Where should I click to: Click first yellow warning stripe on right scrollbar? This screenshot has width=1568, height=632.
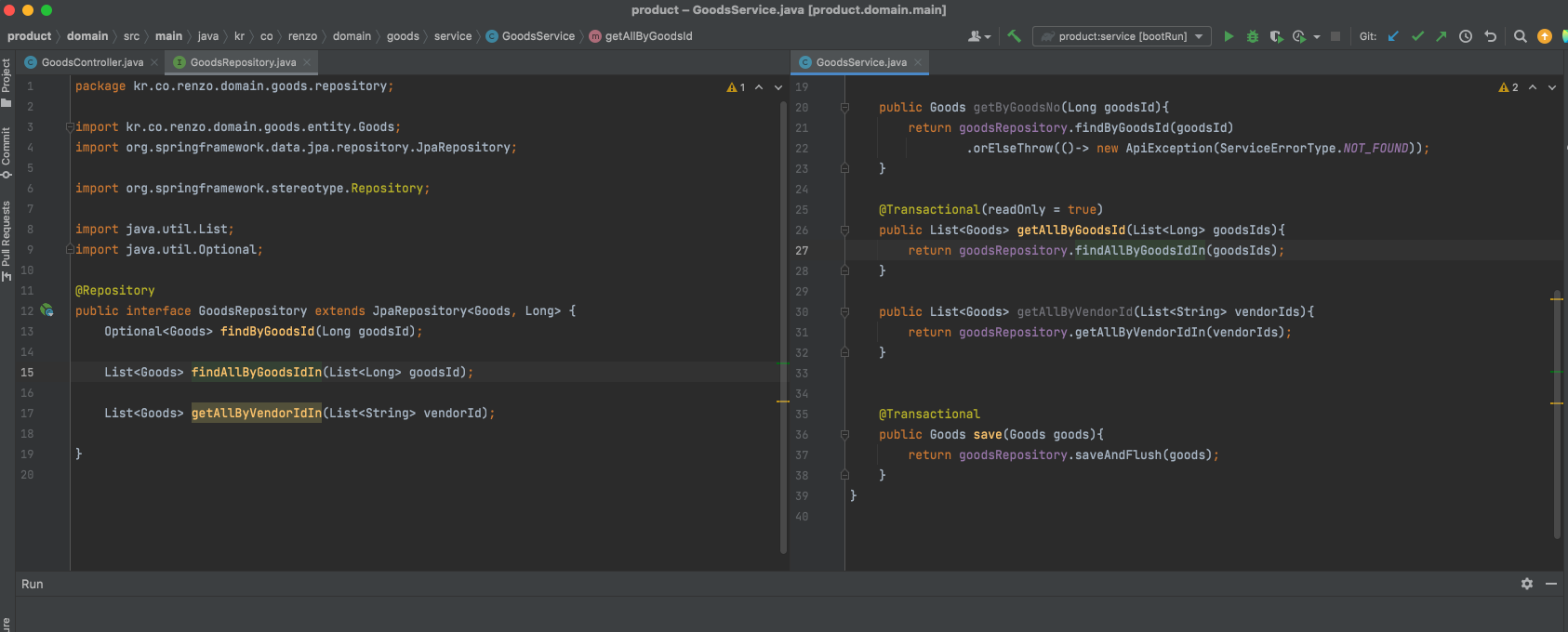click(1557, 298)
